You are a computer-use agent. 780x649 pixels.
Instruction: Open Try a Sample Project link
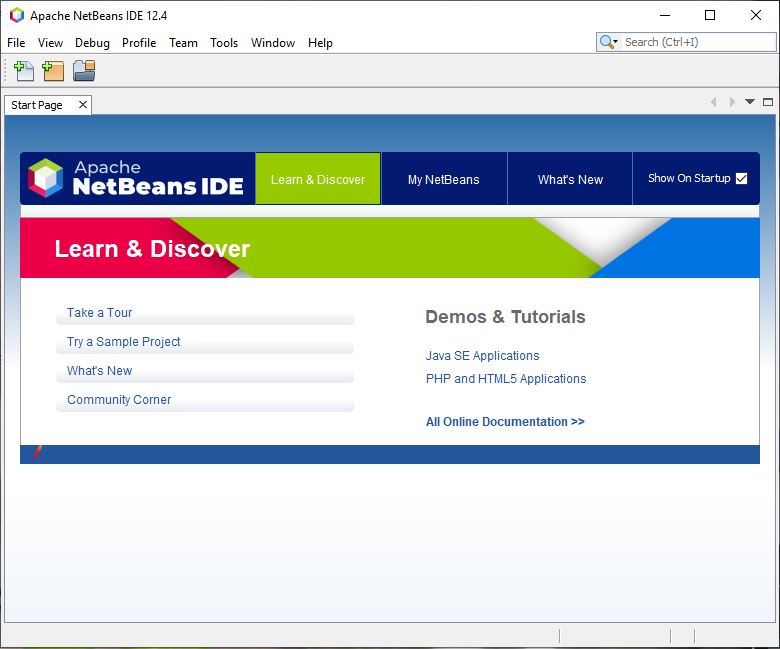coord(123,342)
